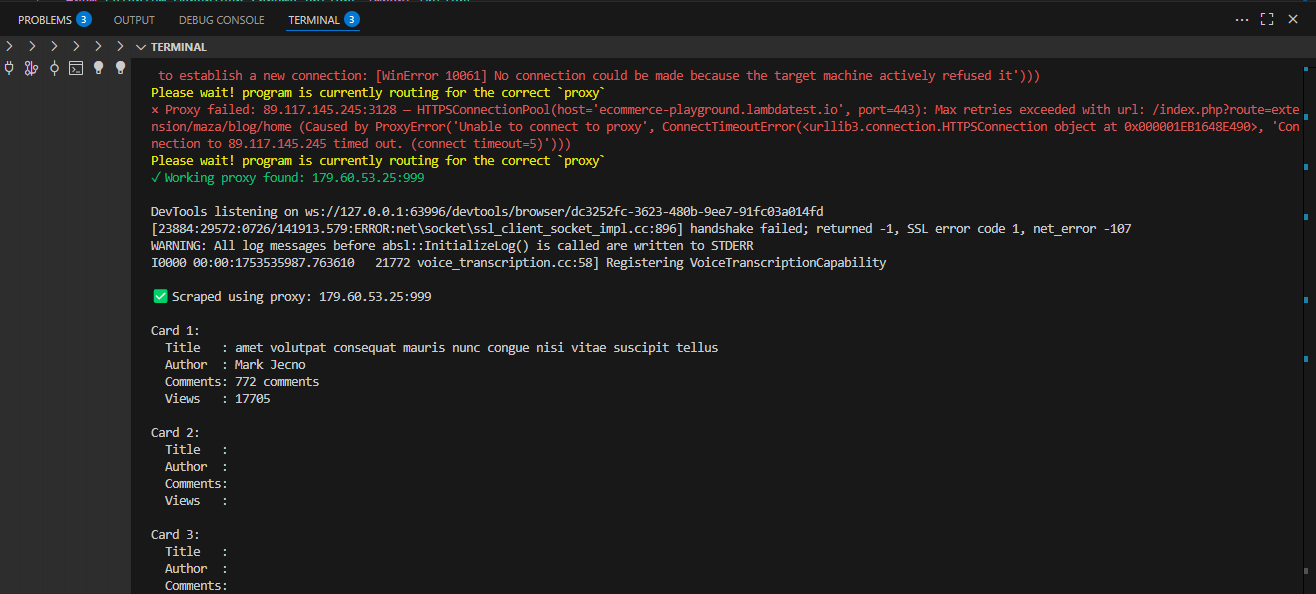This screenshot has width=1316, height=594.
Task: Click the last chevron before the TERMINAL label
Action: click(119, 46)
